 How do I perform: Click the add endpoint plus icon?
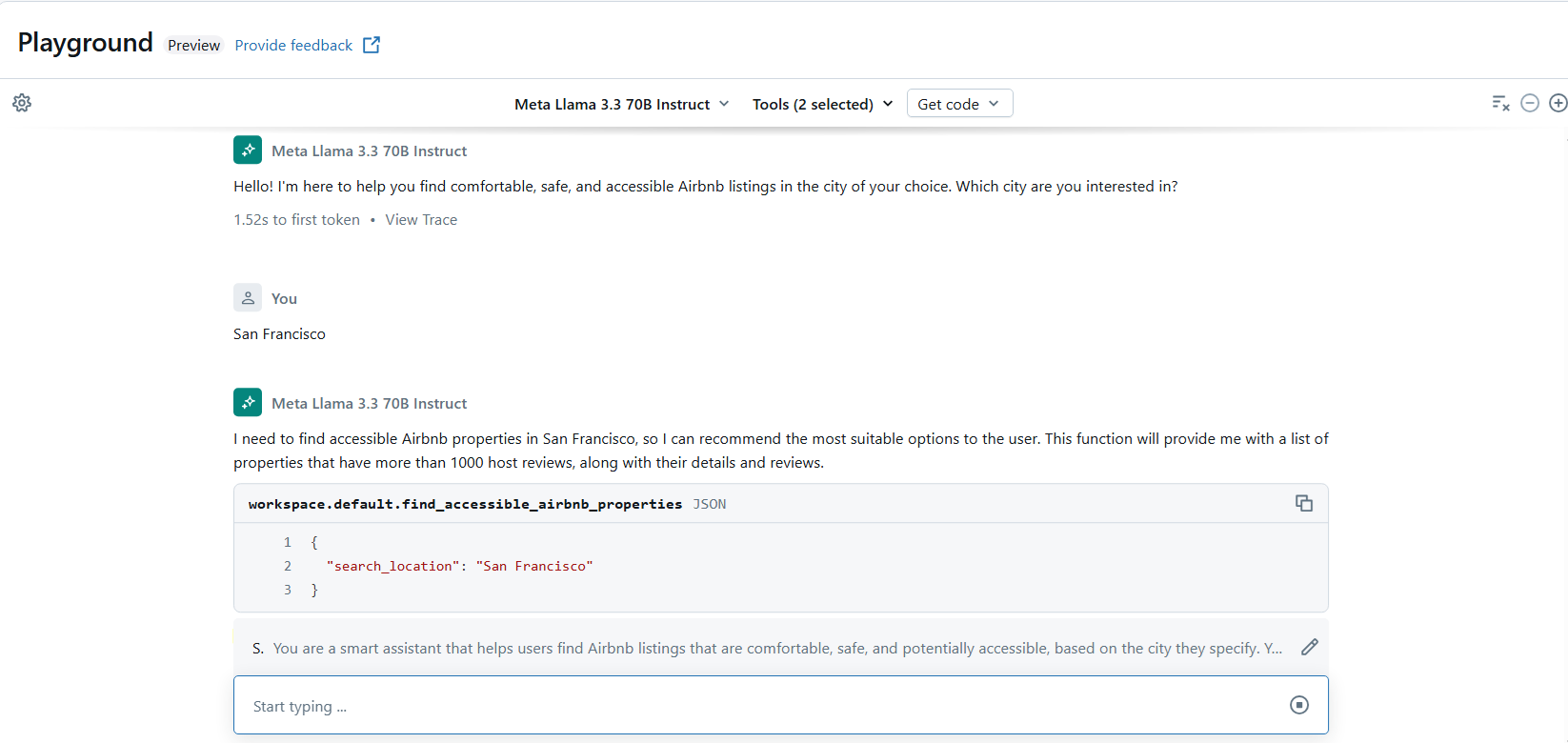tap(1558, 103)
